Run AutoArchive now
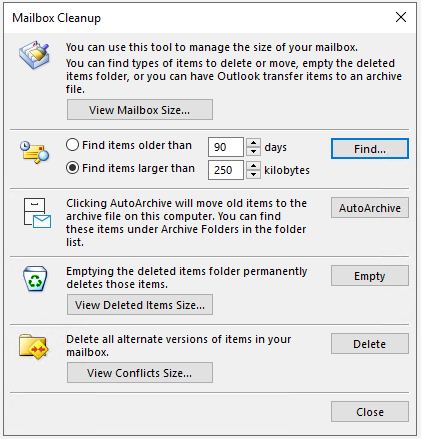 tap(370, 208)
